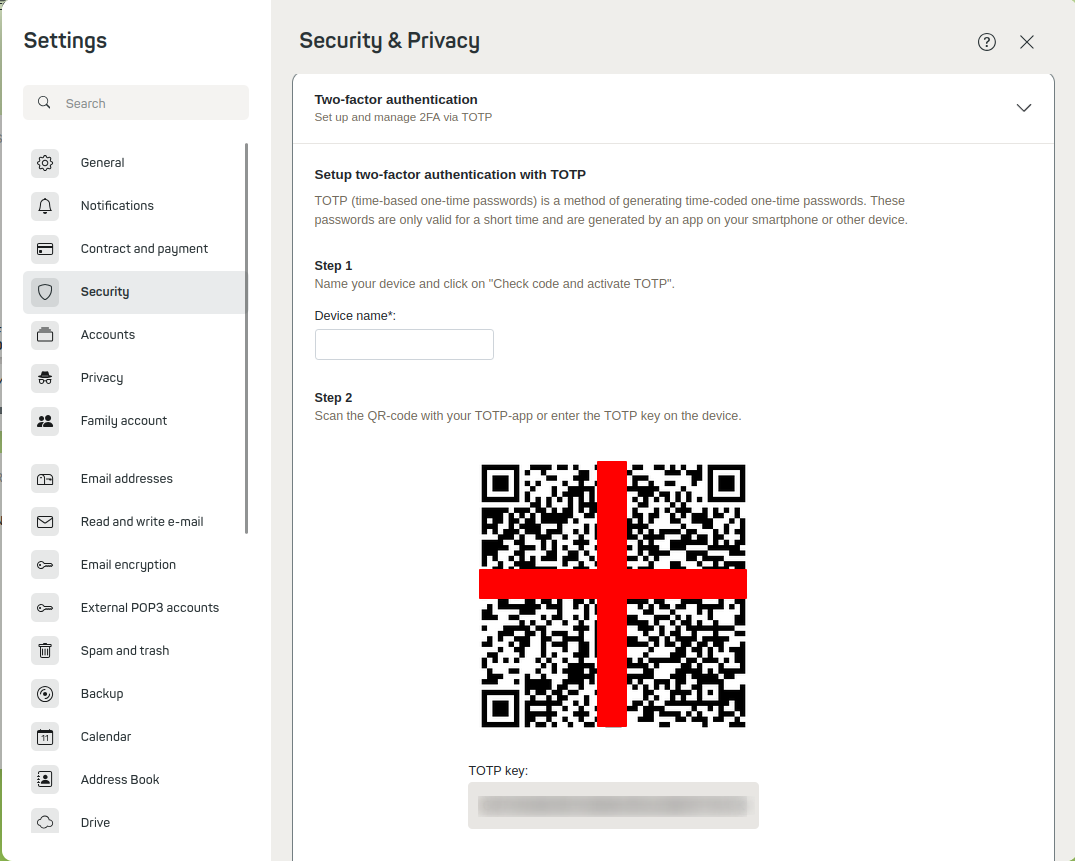Click the sidebar vertical scrollbar

pyautogui.click(x=246, y=340)
